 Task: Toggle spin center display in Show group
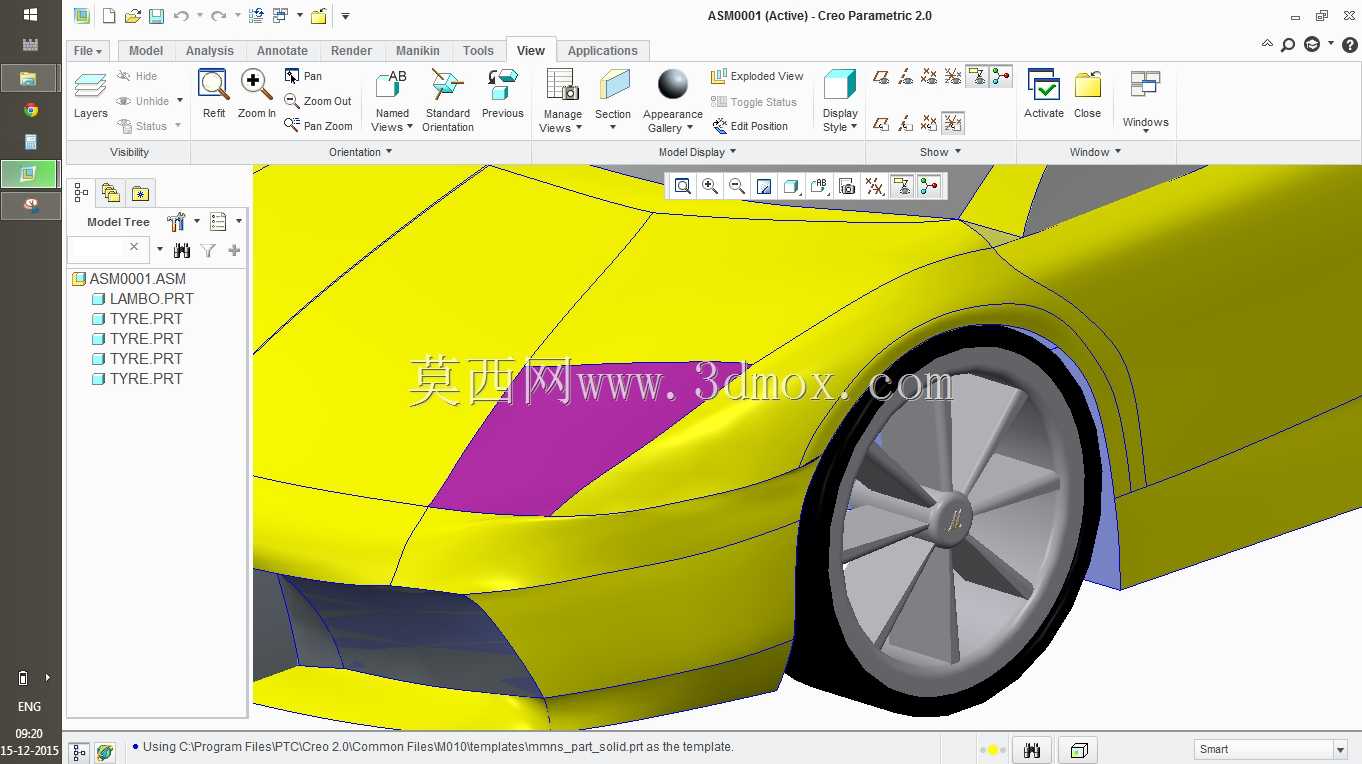1001,76
